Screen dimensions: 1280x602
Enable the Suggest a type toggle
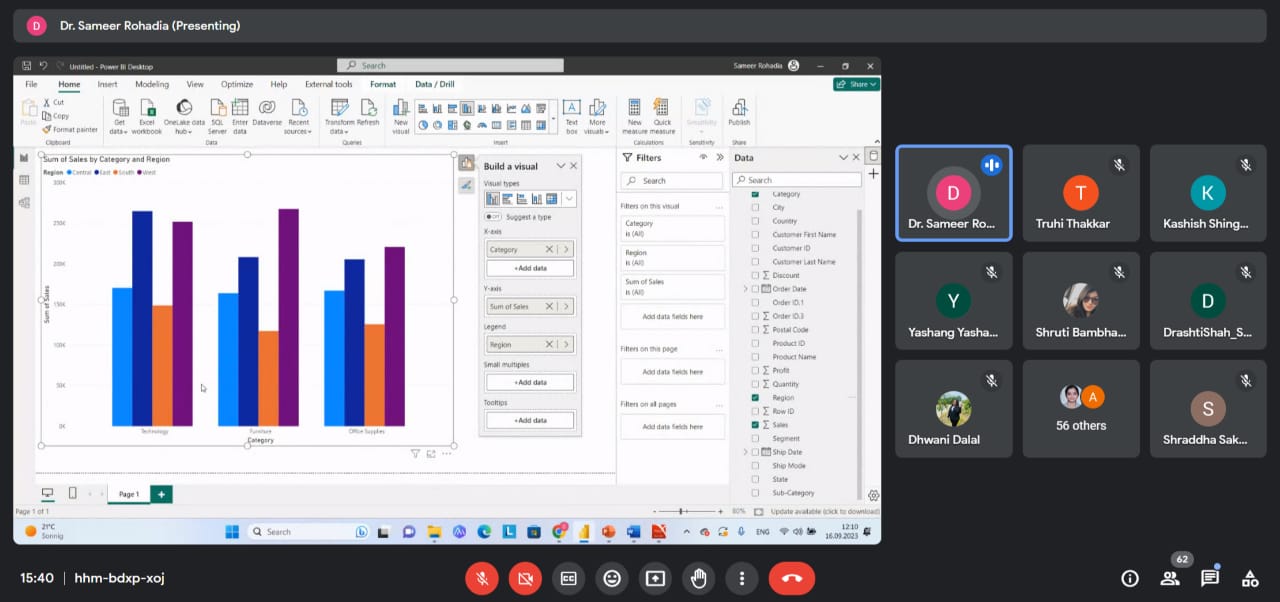(491, 215)
